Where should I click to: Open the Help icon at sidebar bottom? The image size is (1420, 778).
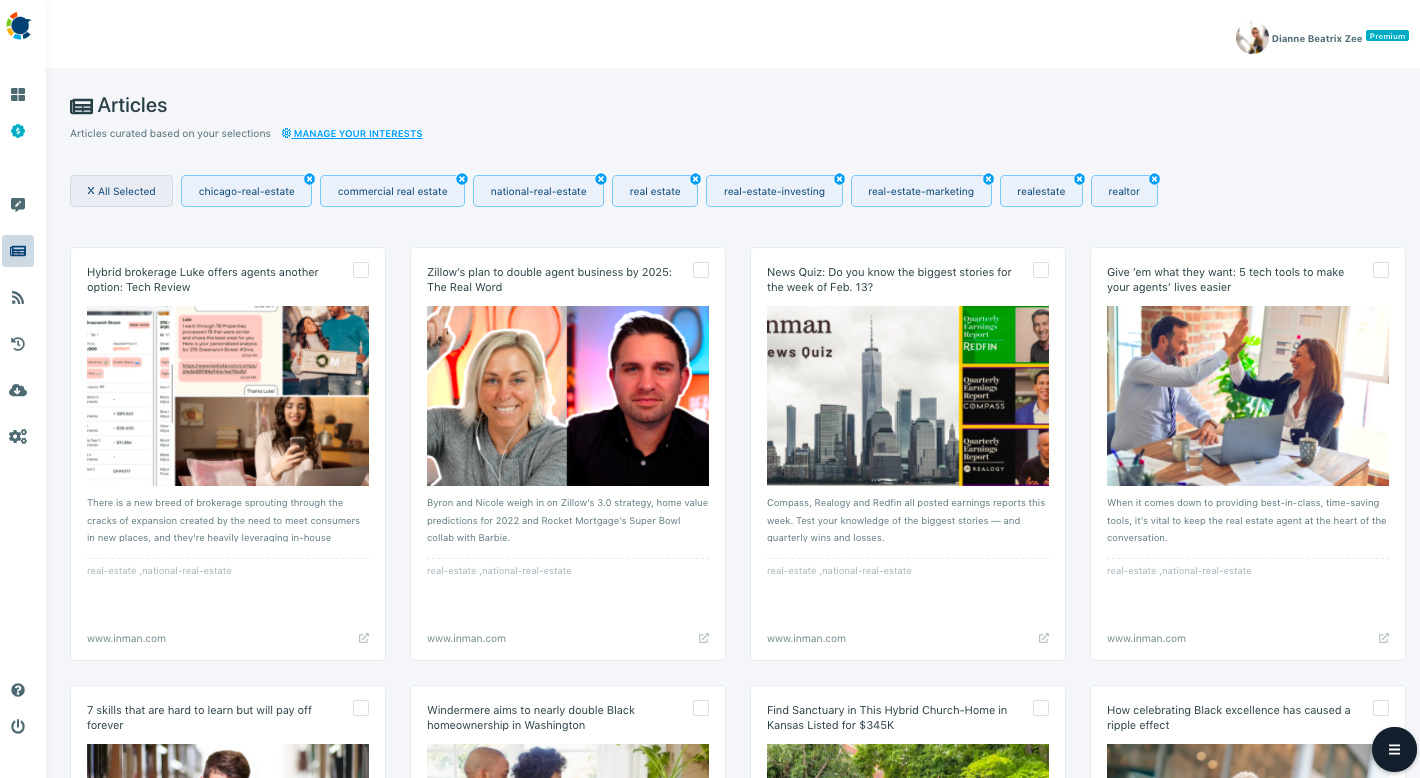(17, 689)
